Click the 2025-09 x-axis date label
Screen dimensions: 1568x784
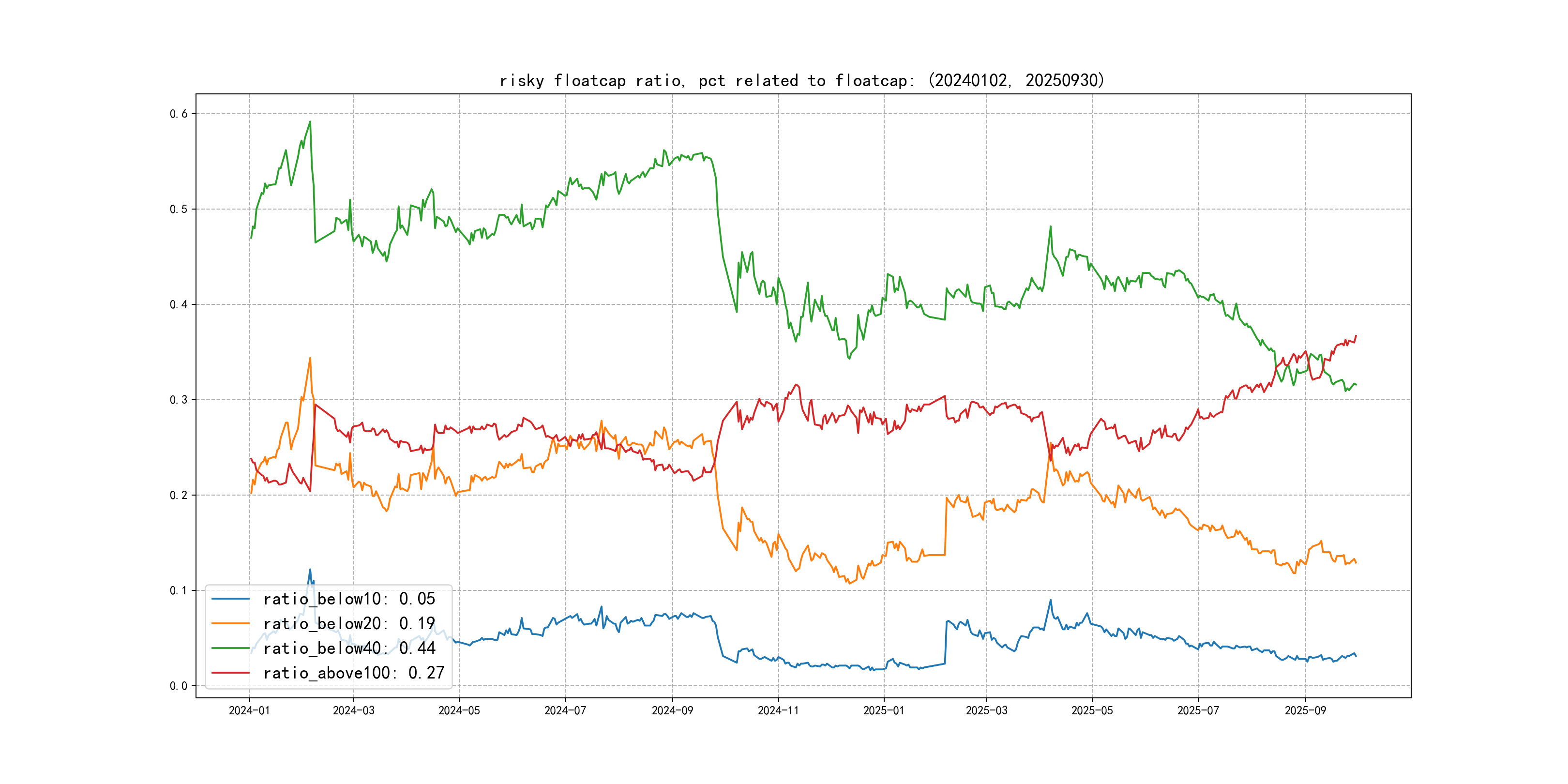[1305, 711]
